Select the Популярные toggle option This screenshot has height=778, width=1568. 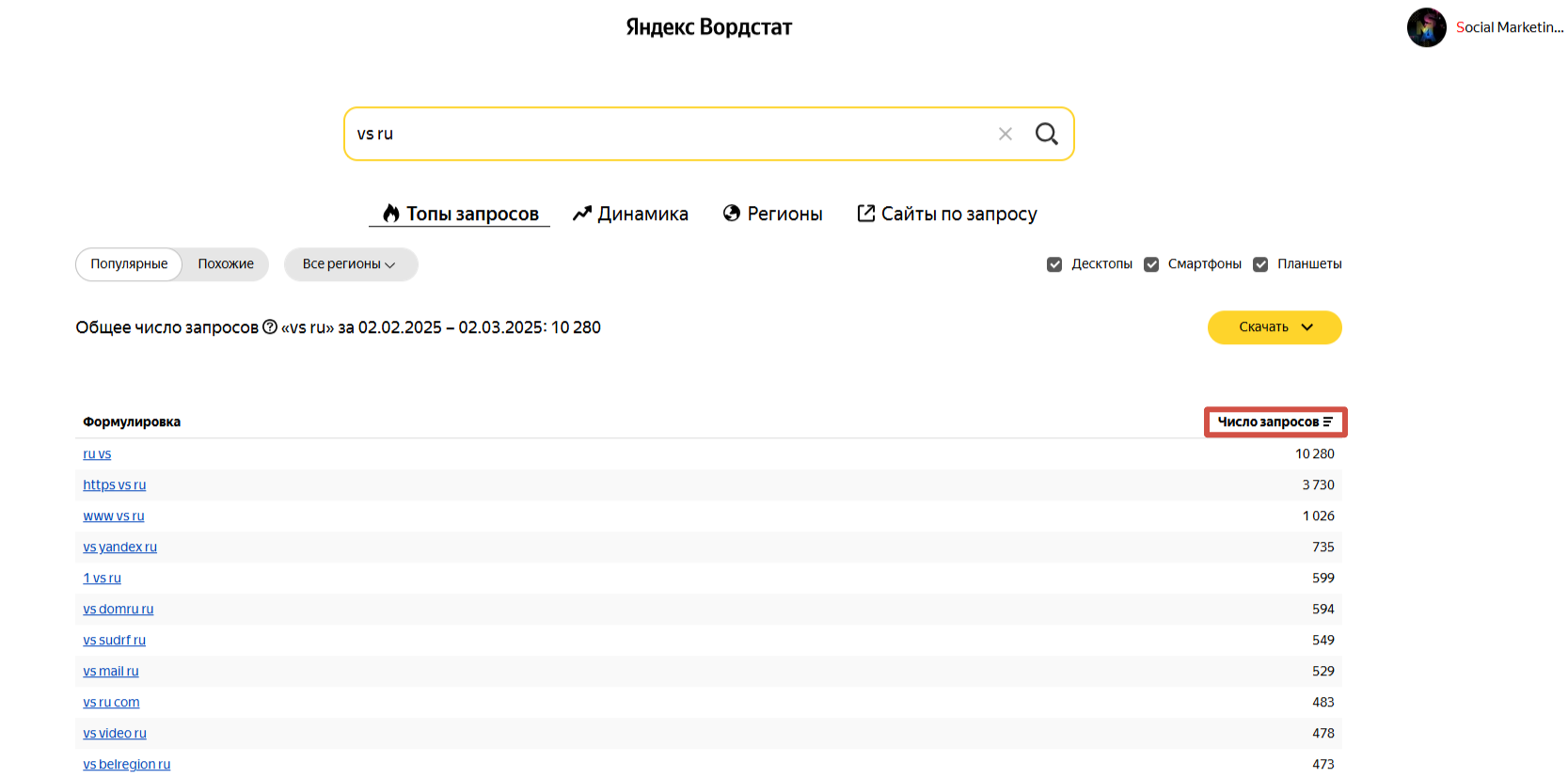point(129,264)
